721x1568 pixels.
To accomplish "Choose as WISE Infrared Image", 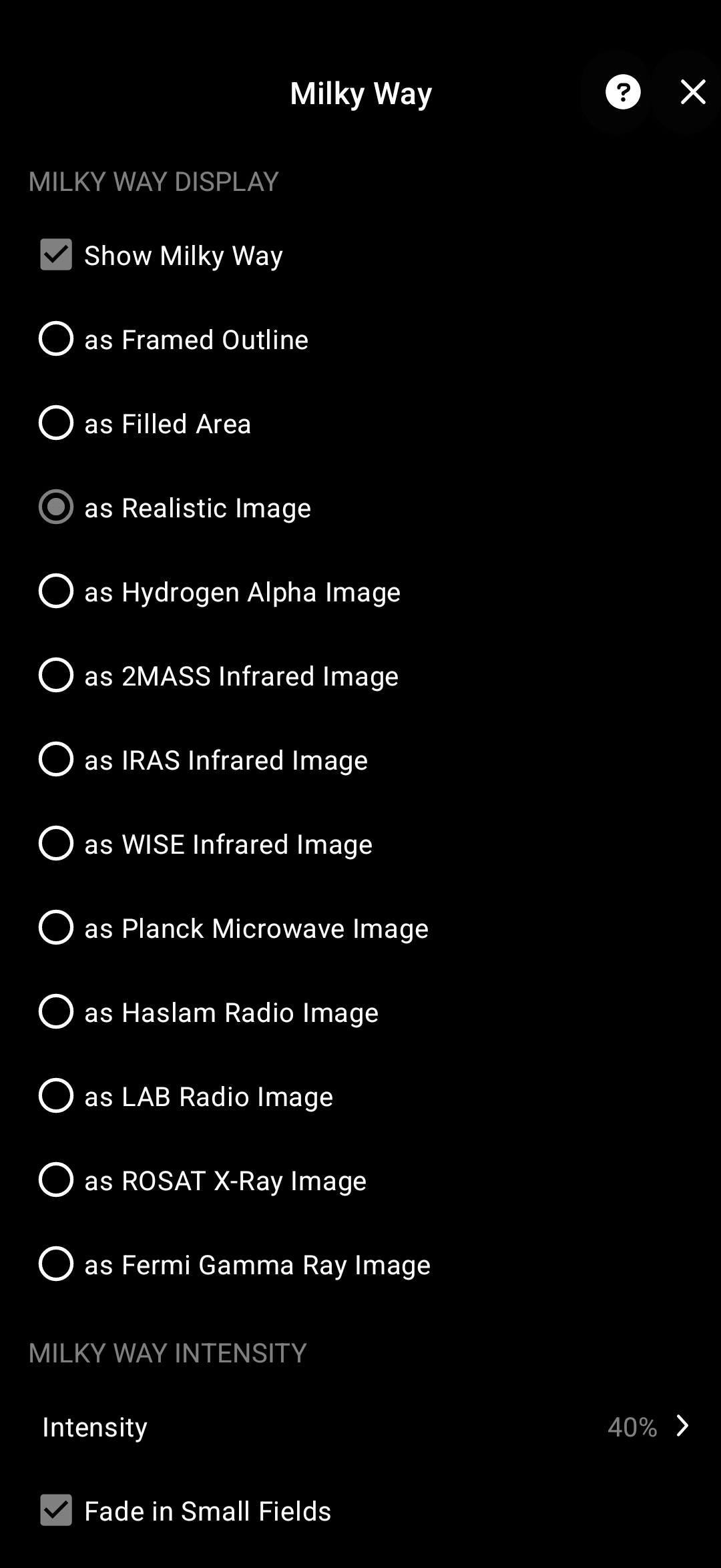I will (x=56, y=844).
